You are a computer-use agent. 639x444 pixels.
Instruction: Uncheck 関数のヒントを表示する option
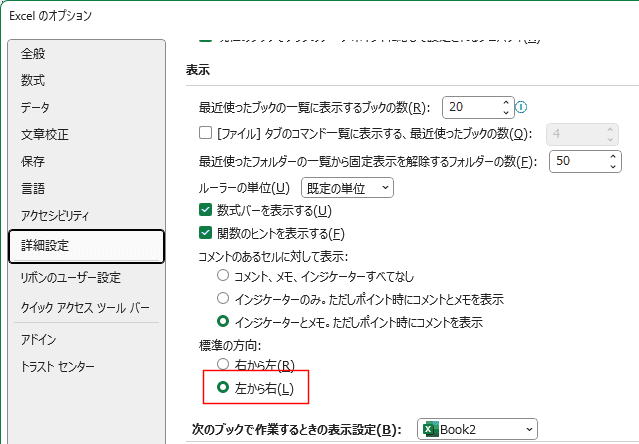click(x=206, y=234)
